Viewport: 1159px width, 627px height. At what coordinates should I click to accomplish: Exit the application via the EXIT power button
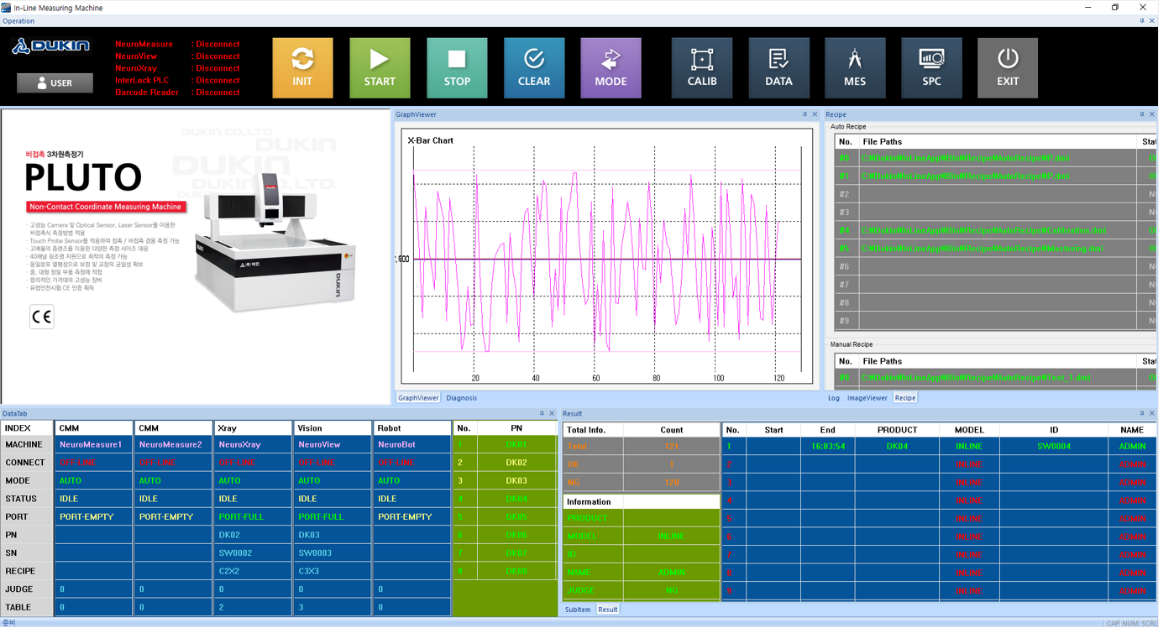[1007, 68]
